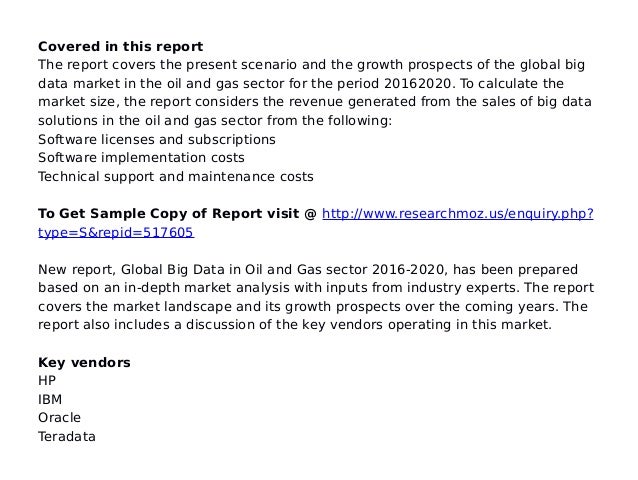Viewport: 638px width, 480px height.
Task: Click 'Software licenses and subscriptions' line
Action: tap(156, 139)
